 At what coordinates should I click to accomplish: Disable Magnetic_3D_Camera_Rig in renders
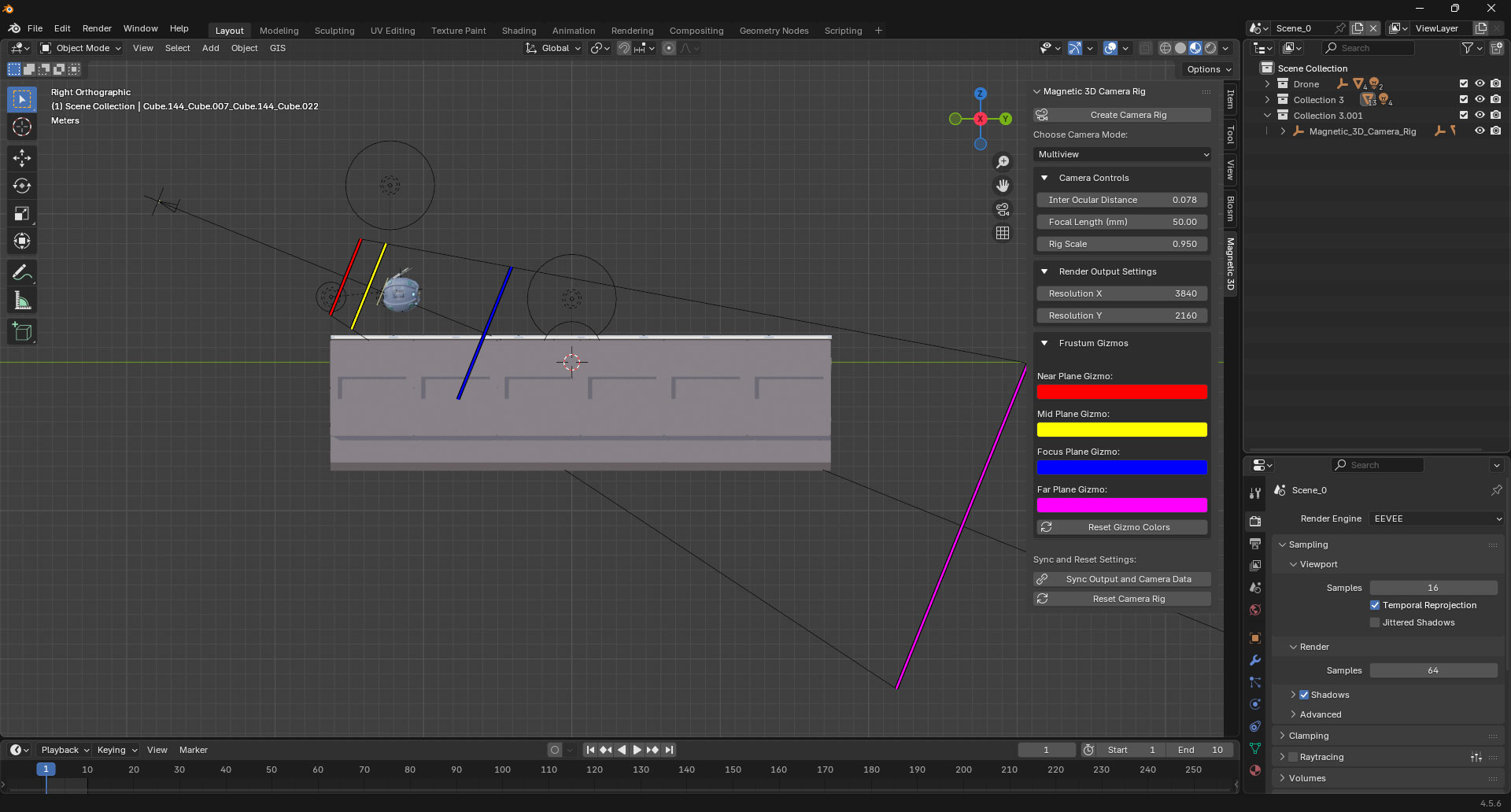click(x=1496, y=131)
